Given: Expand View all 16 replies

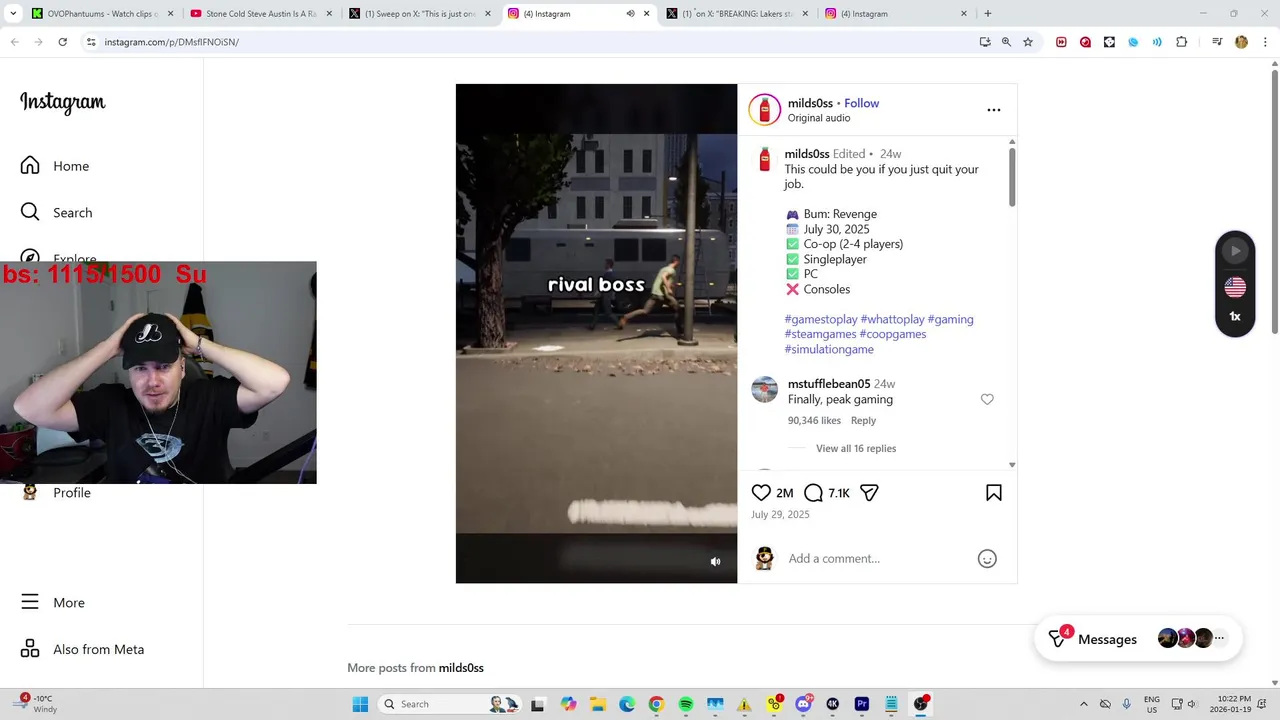Looking at the screenshot, I should (x=856, y=448).
